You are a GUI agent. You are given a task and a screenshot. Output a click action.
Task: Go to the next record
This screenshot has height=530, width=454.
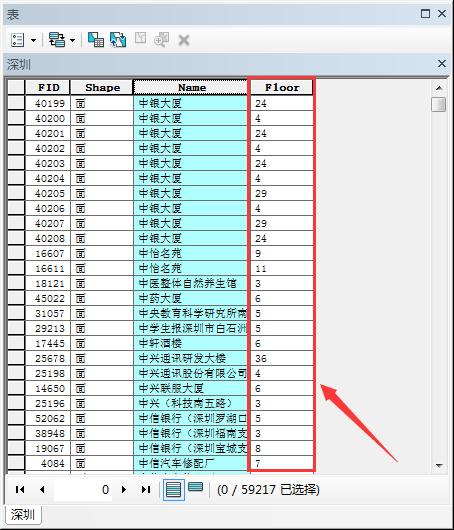(x=124, y=489)
